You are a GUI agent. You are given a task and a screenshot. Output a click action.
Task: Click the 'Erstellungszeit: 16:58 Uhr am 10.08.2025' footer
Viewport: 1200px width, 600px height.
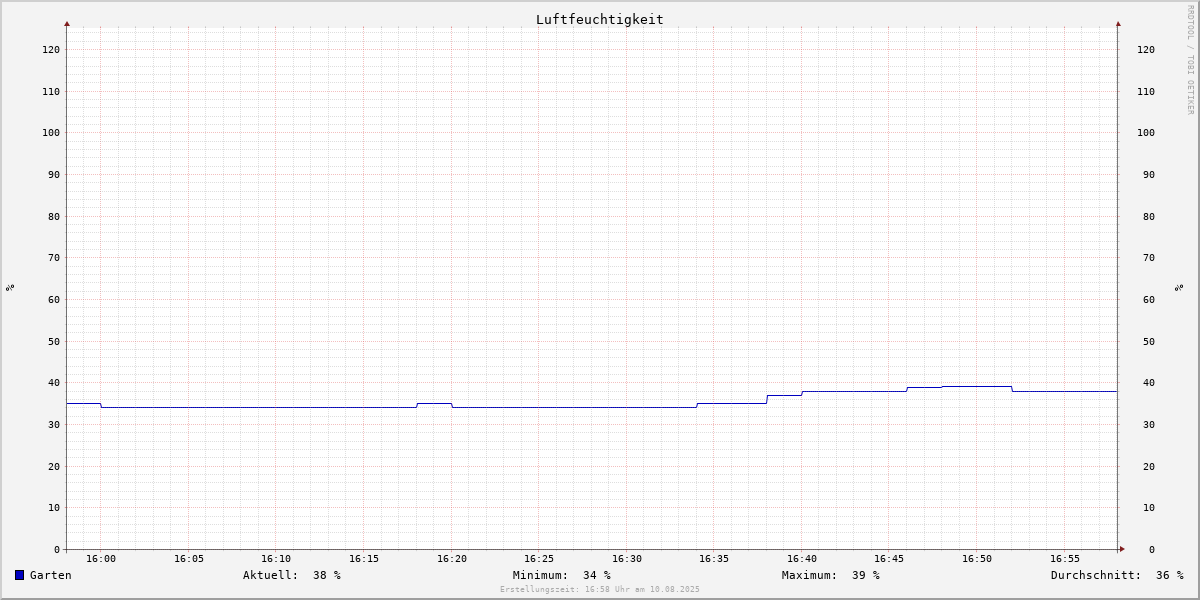(x=600, y=590)
